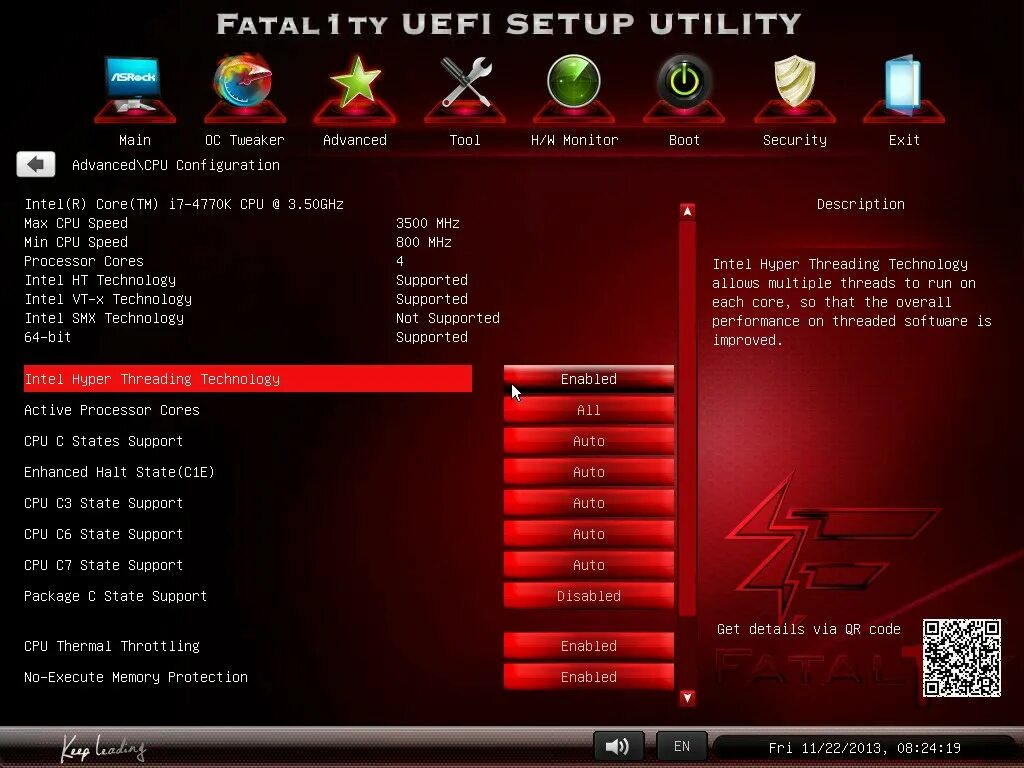The image size is (1024, 768).
Task: Click Get details via QR code text
Action: [x=808, y=629]
